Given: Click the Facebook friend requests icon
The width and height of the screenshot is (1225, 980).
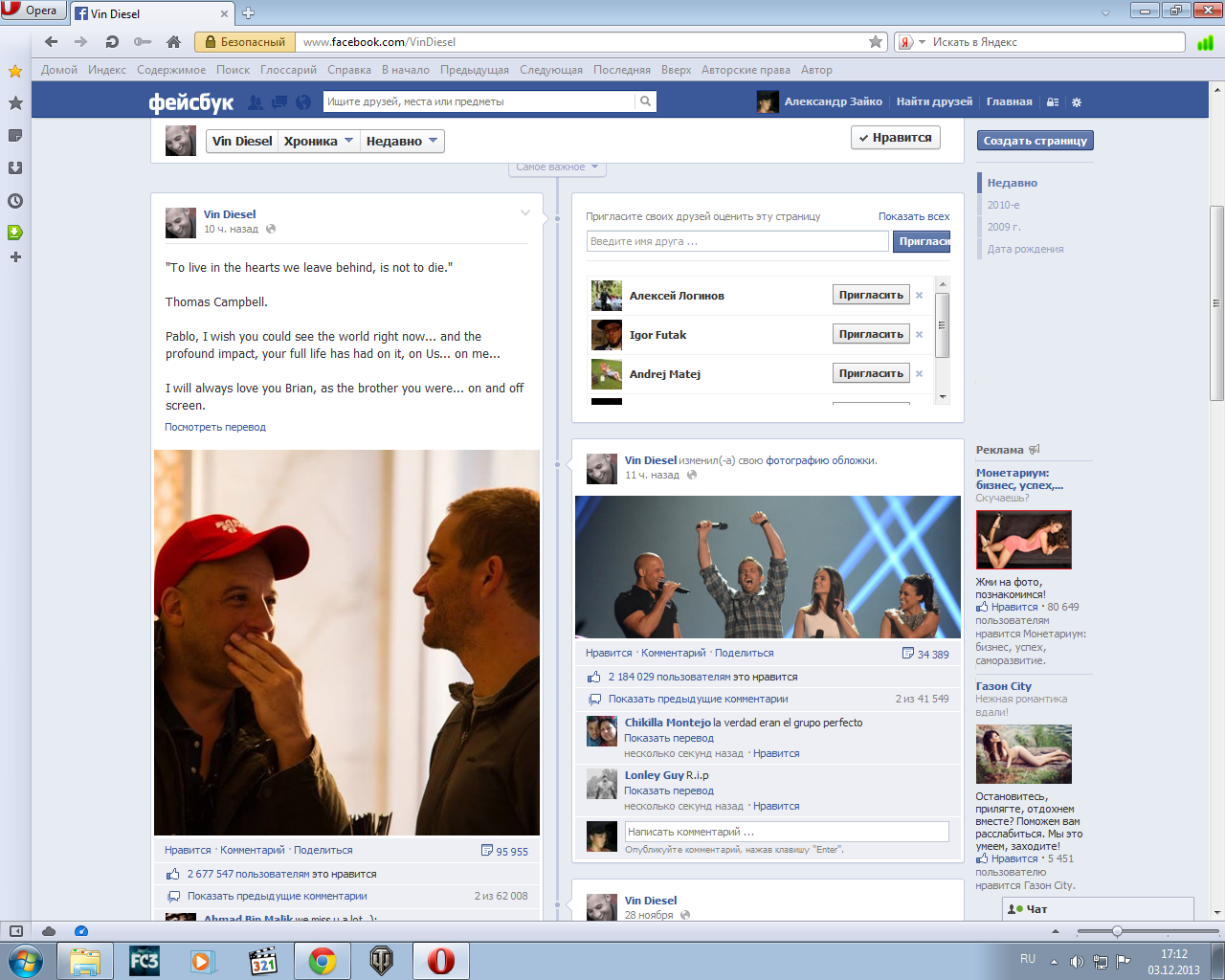Looking at the screenshot, I should pos(256,101).
